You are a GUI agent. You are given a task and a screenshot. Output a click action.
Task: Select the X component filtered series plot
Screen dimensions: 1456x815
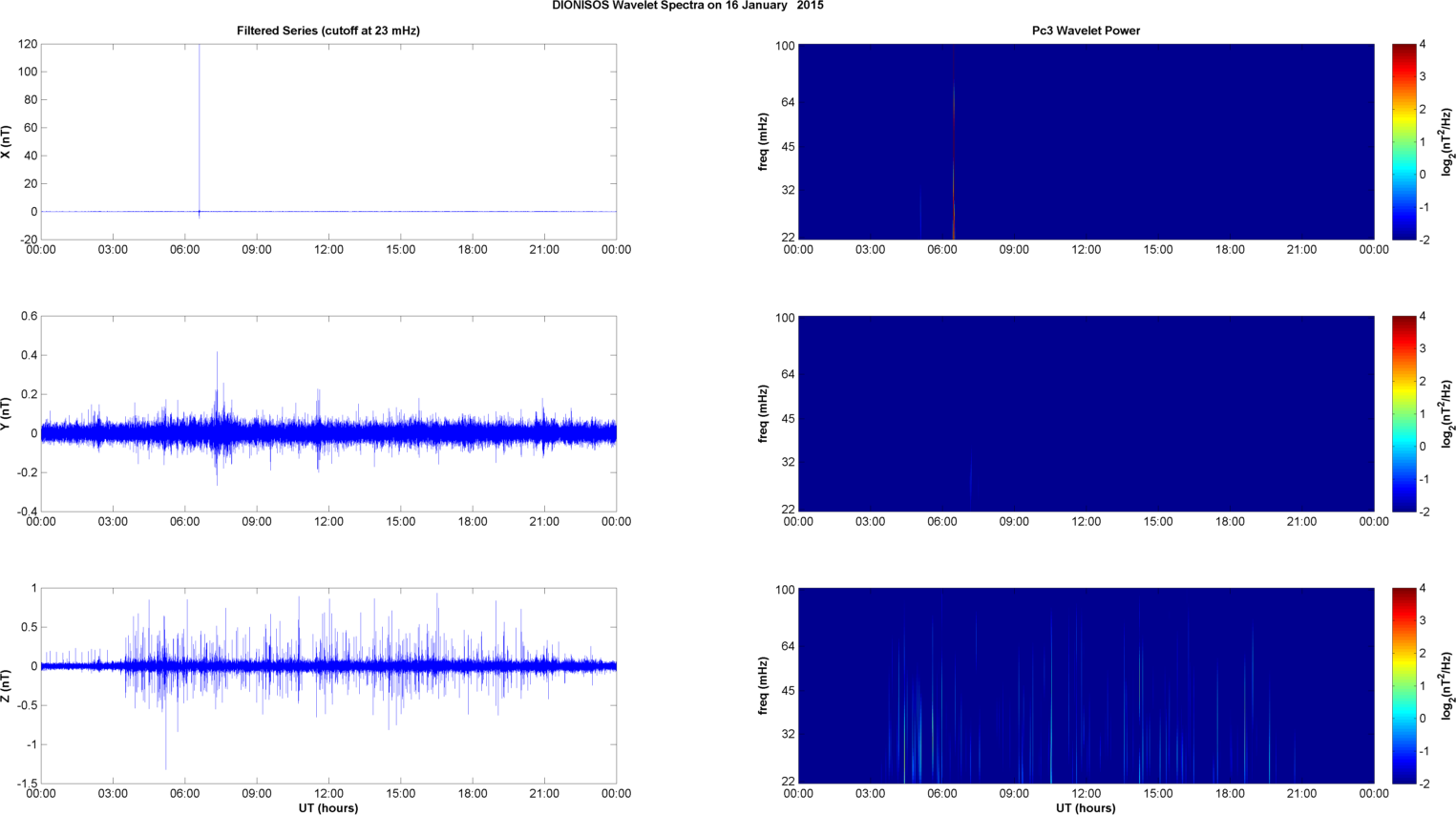[328, 141]
